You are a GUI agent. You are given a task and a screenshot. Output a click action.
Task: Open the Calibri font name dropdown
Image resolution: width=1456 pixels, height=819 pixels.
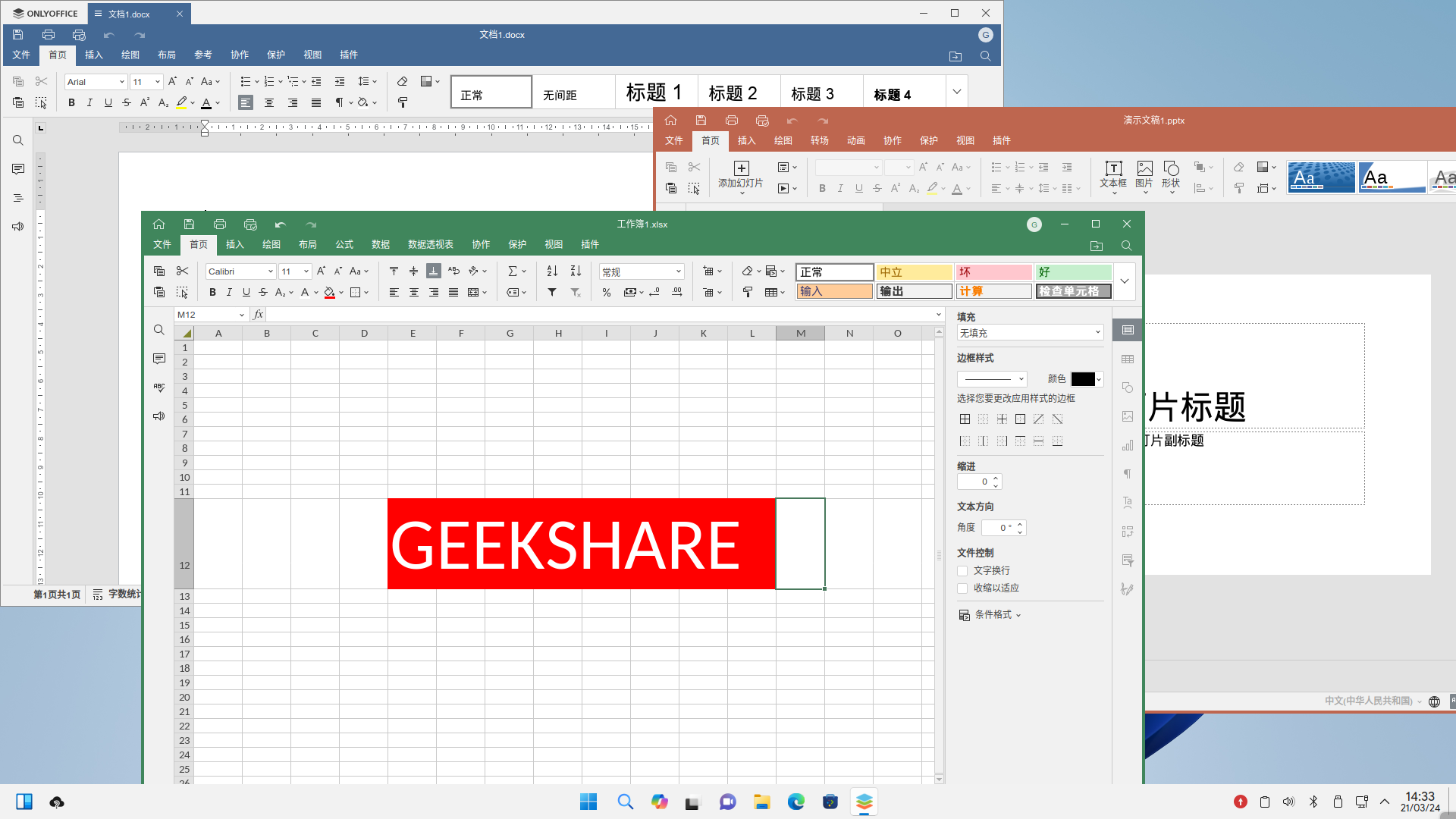point(270,271)
